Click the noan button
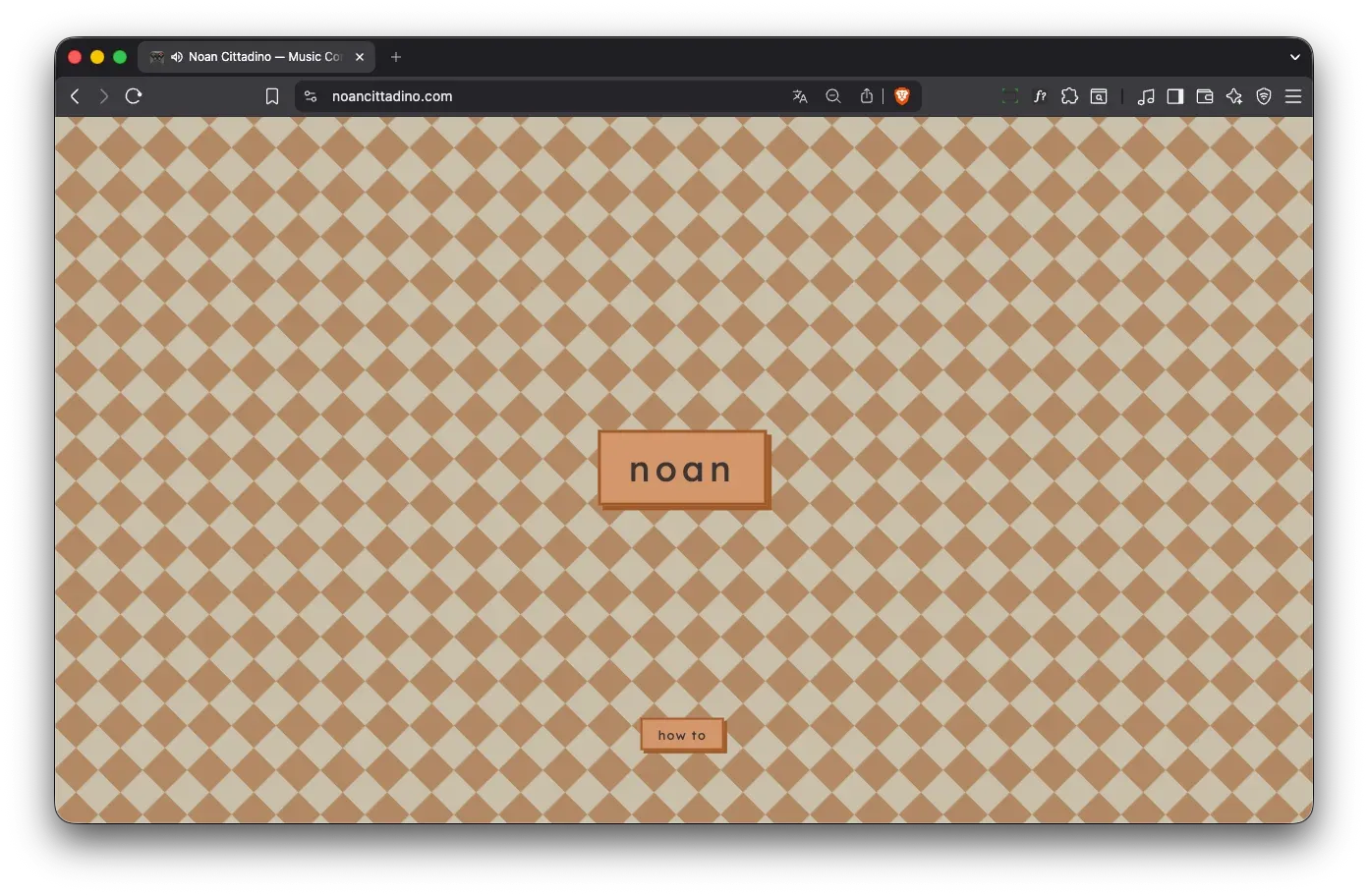Image resolution: width=1368 pixels, height=896 pixels. click(x=682, y=470)
